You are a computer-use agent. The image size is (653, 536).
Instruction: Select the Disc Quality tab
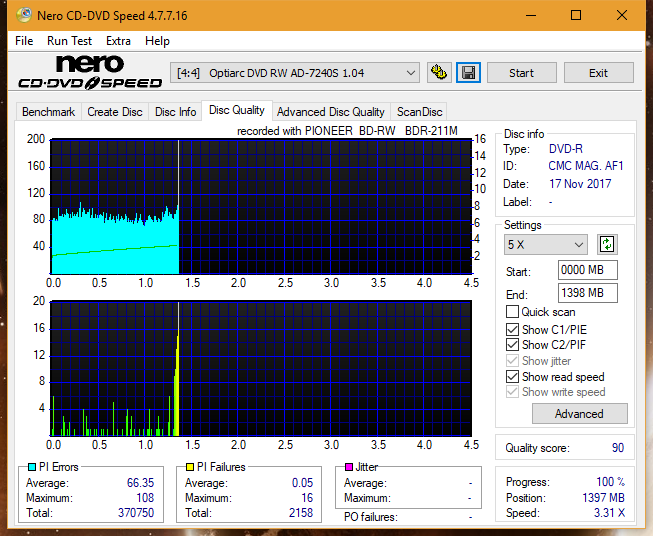pyautogui.click(x=237, y=110)
